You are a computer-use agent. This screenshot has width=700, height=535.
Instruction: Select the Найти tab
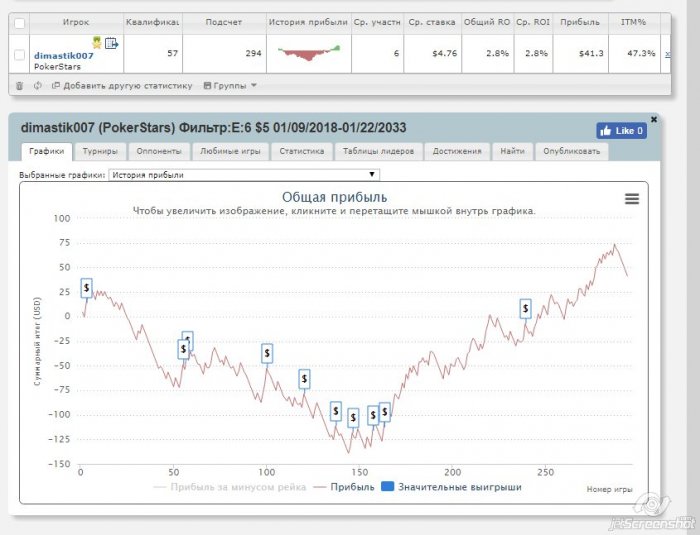[512, 151]
